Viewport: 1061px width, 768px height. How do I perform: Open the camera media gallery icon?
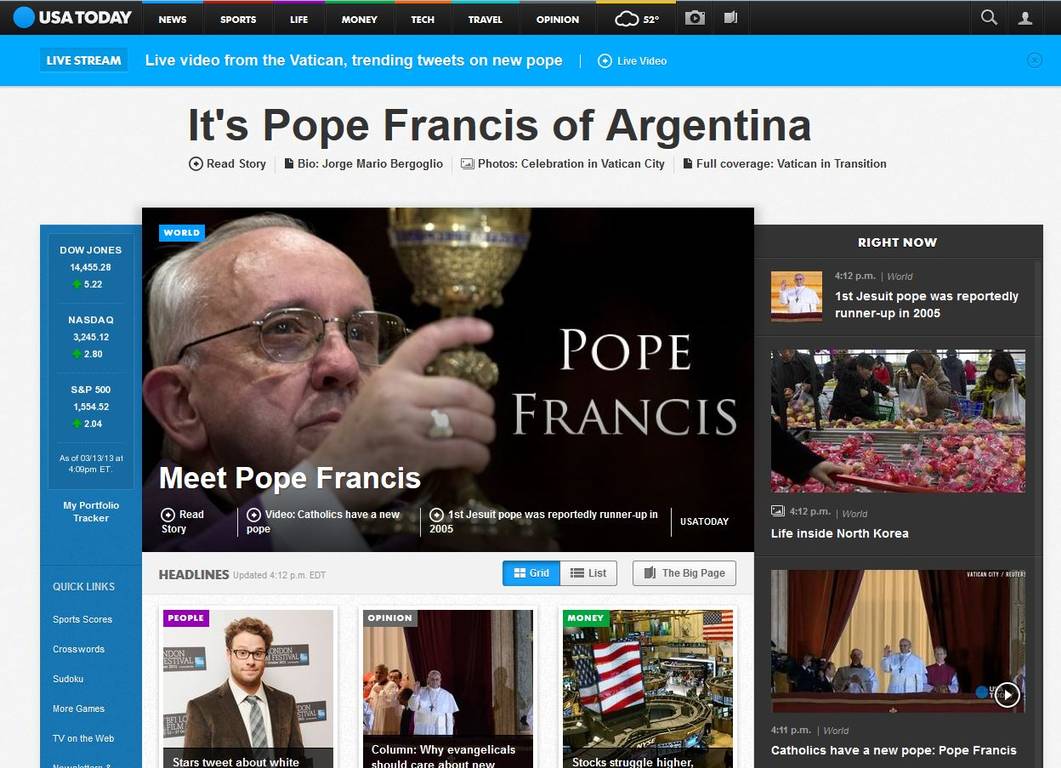[x=694, y=18]
